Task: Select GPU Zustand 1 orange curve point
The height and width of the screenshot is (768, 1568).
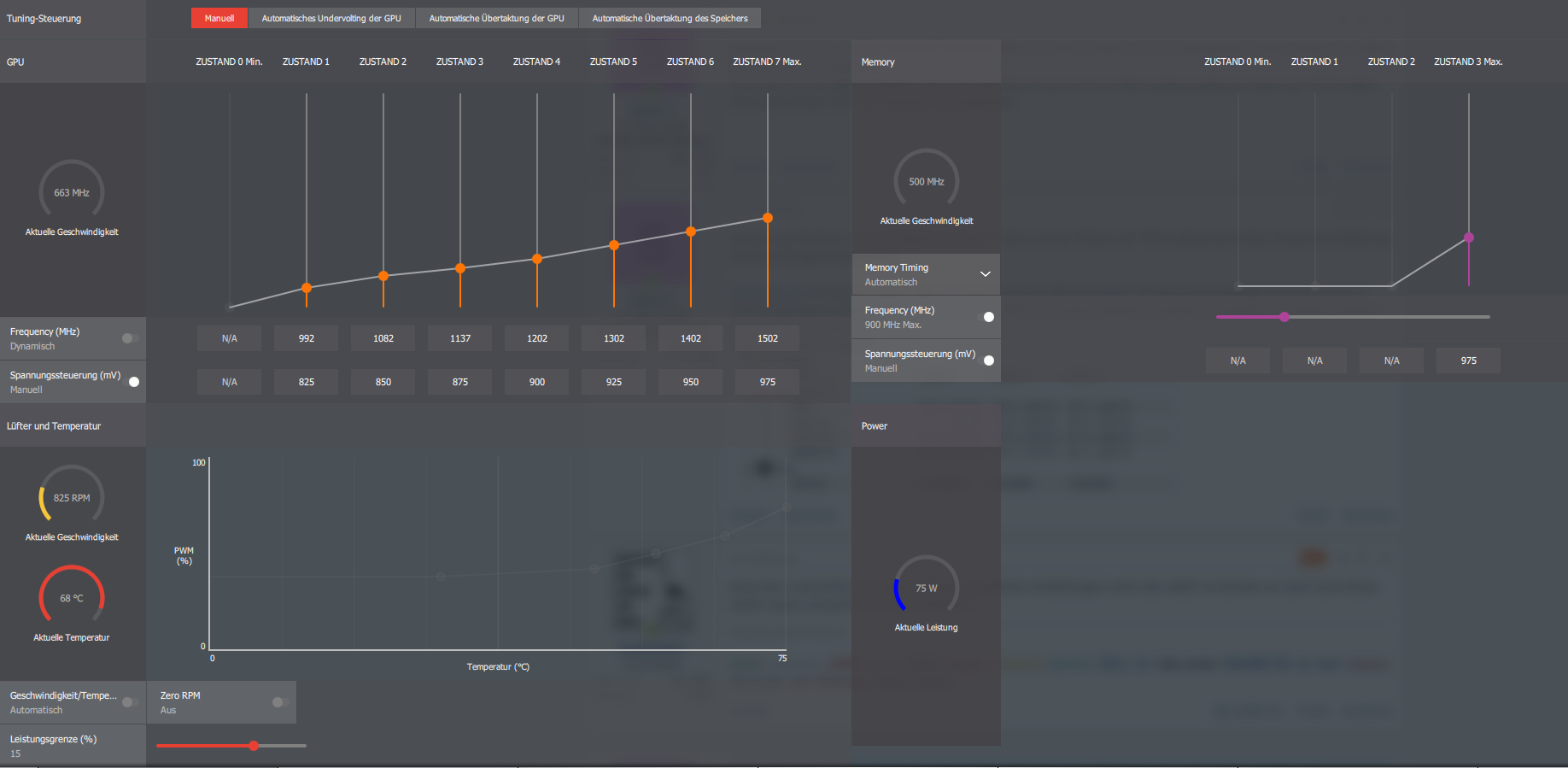Action: point(307,288)
